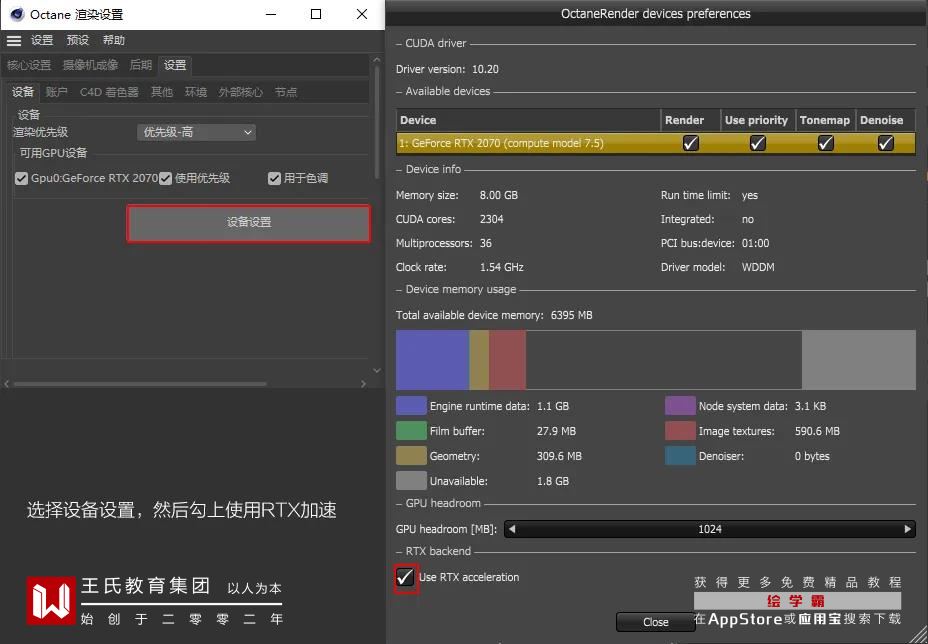Screen dimensions: 928x644
Task: Click the Render column header
Action: coord(690,120)
